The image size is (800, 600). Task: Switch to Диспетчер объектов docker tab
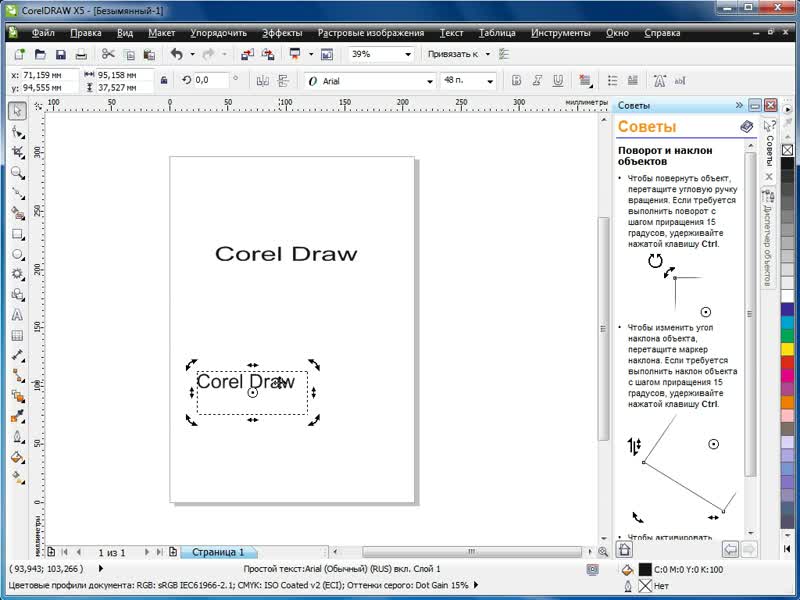(x=767, y=238)
